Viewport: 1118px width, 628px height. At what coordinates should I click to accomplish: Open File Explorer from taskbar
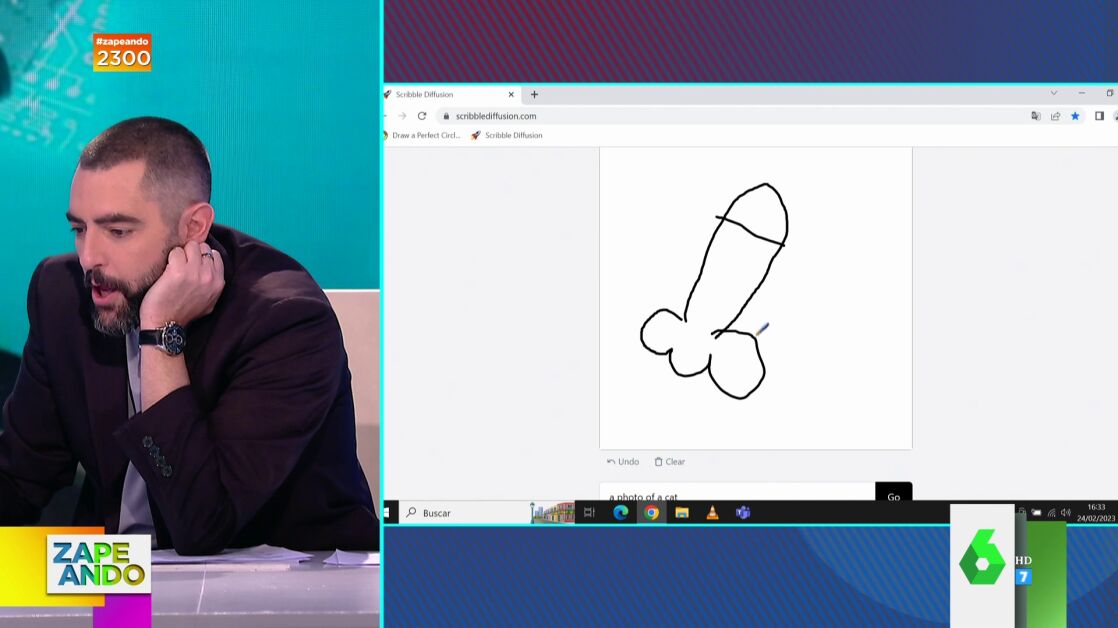[x=682, y=513]
